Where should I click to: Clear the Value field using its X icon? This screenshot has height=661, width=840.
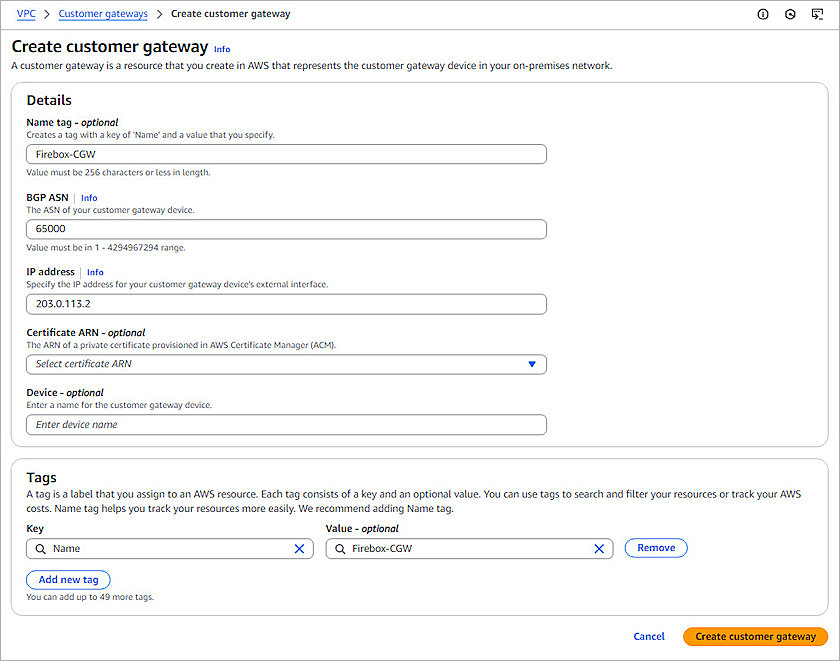599,548
